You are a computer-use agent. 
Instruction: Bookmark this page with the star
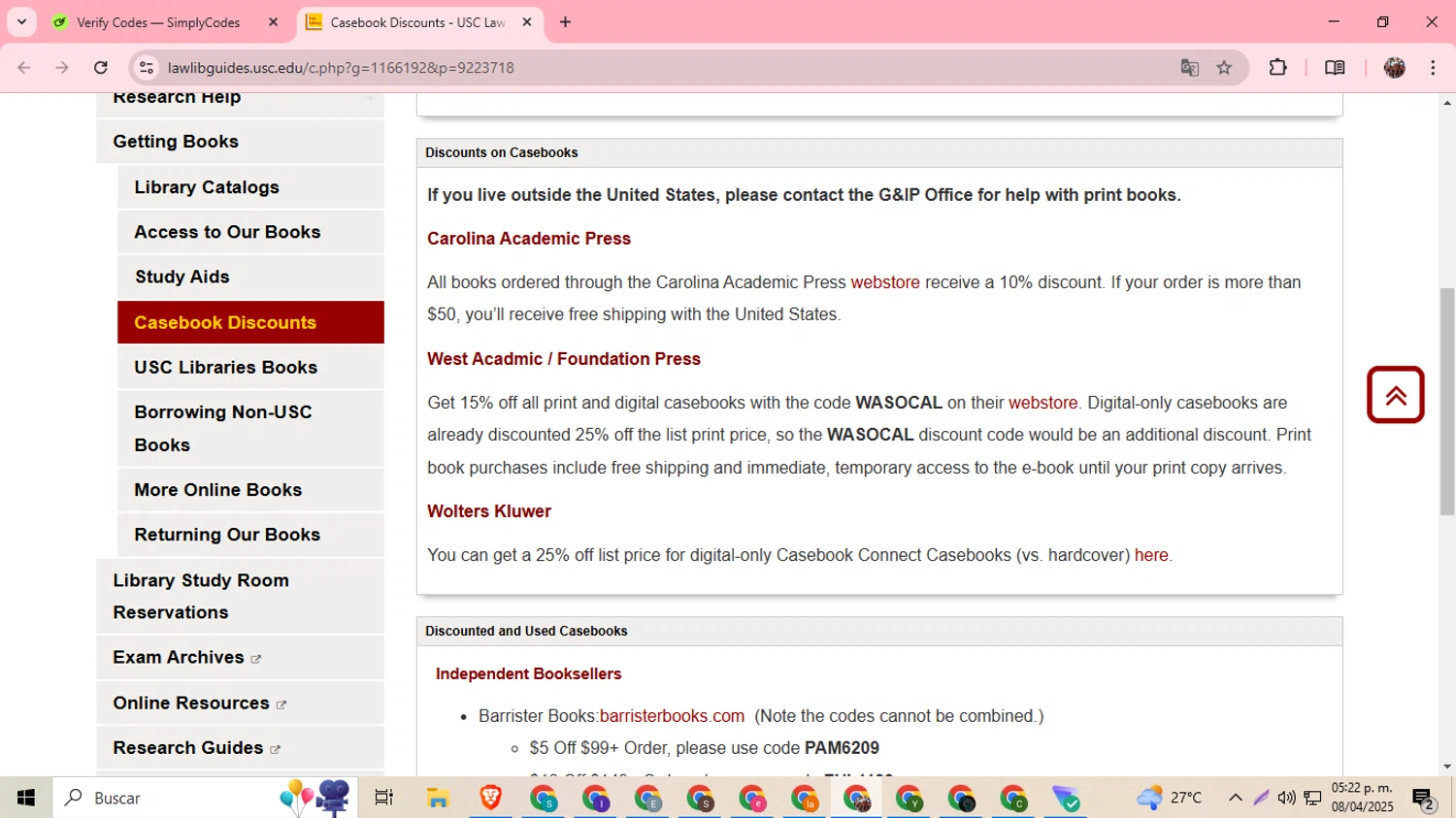[1224, 68]
